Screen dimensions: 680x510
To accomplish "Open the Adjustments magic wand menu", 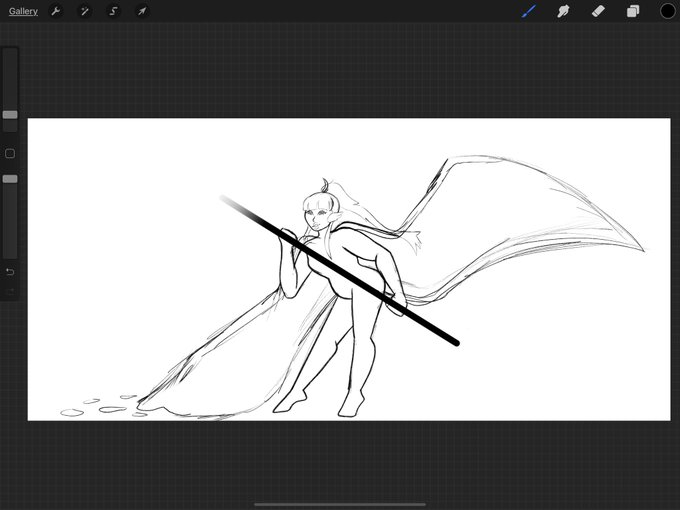I will coord(85,11).
